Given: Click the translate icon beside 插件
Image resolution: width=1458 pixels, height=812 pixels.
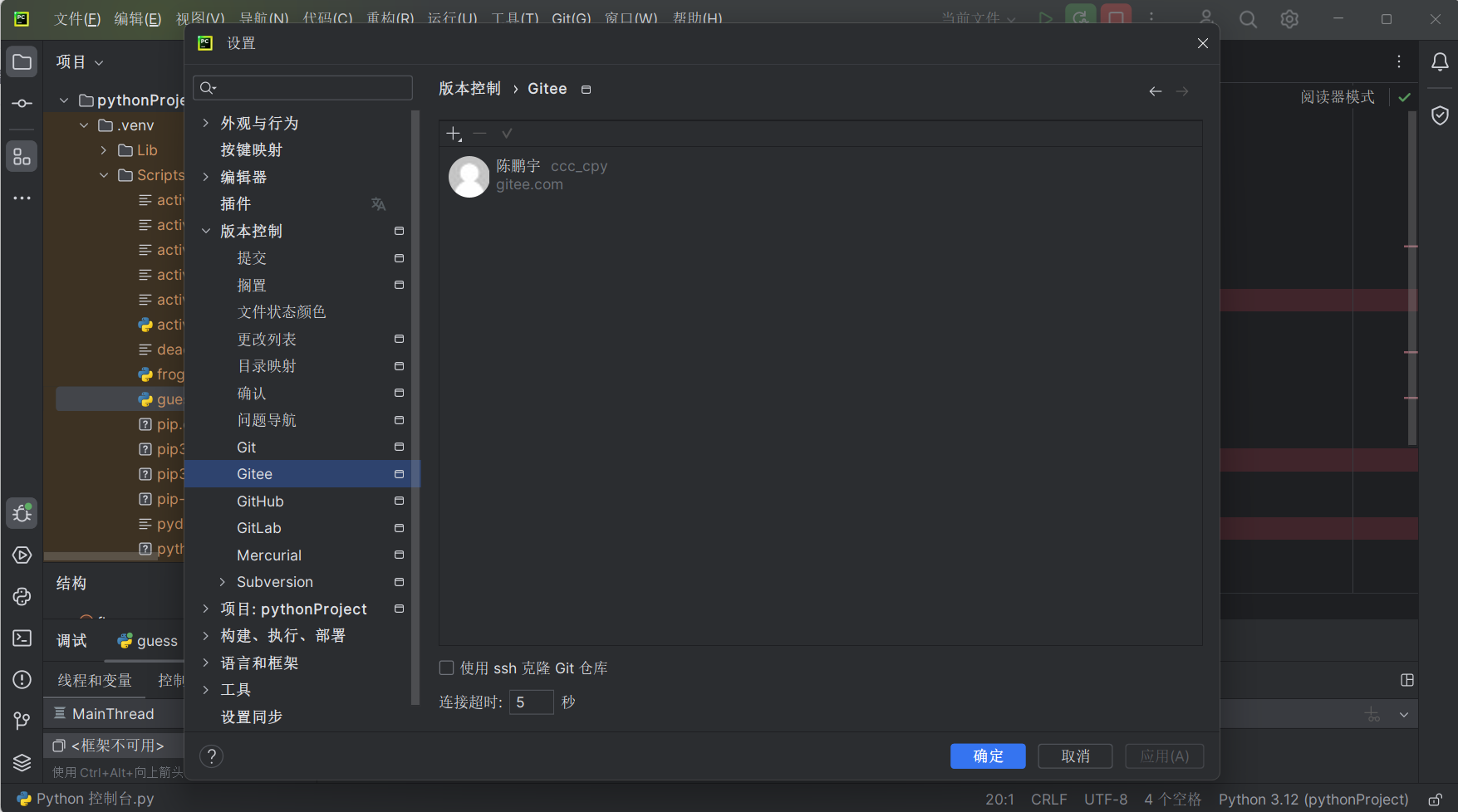Looking at the screenshot, I should tap(379, 204).
